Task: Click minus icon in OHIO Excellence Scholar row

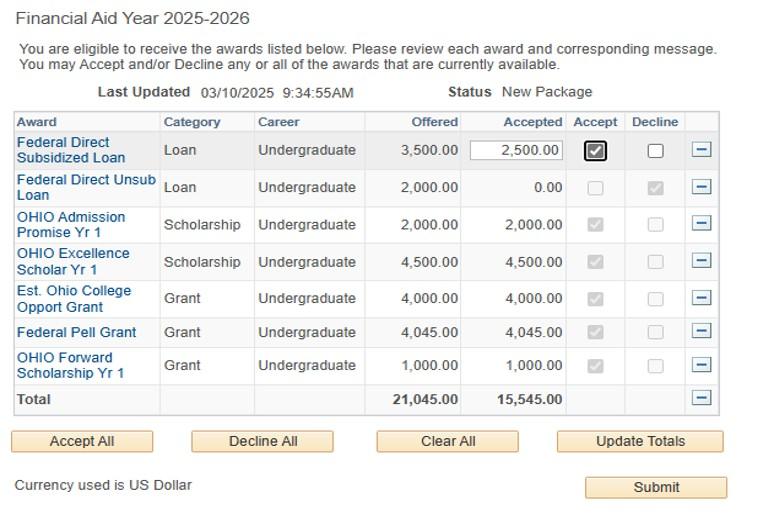Action: coord(702,261)
